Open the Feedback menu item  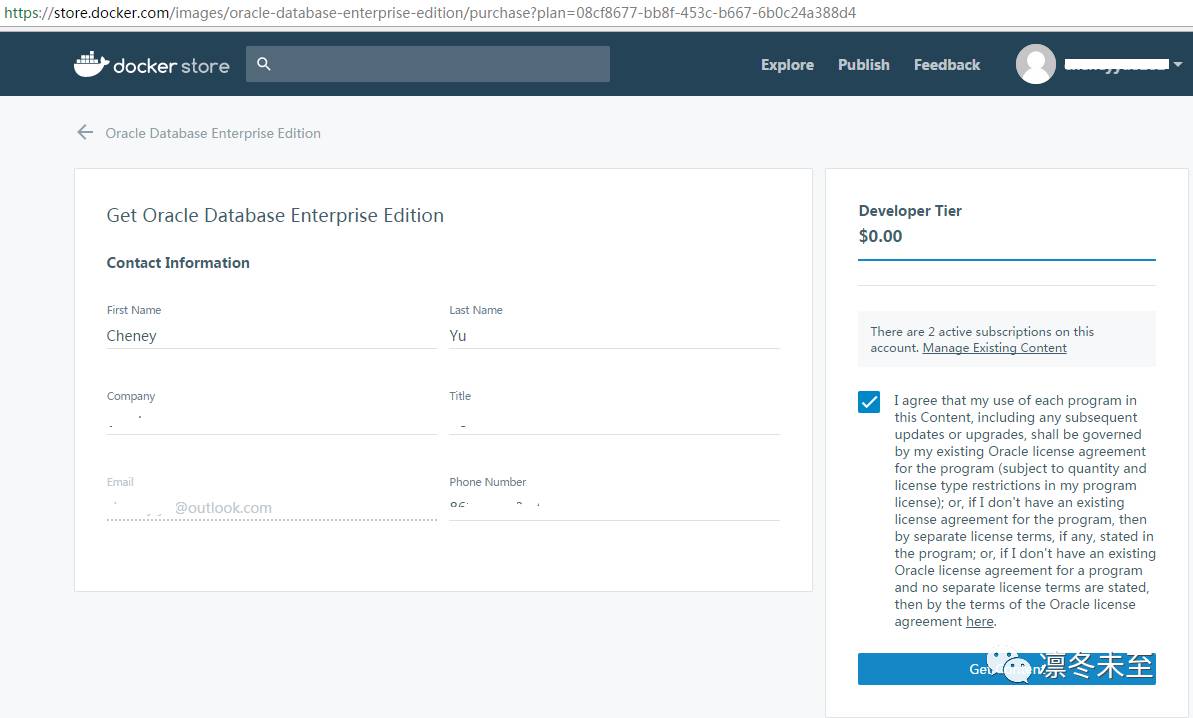click(946, 65)
